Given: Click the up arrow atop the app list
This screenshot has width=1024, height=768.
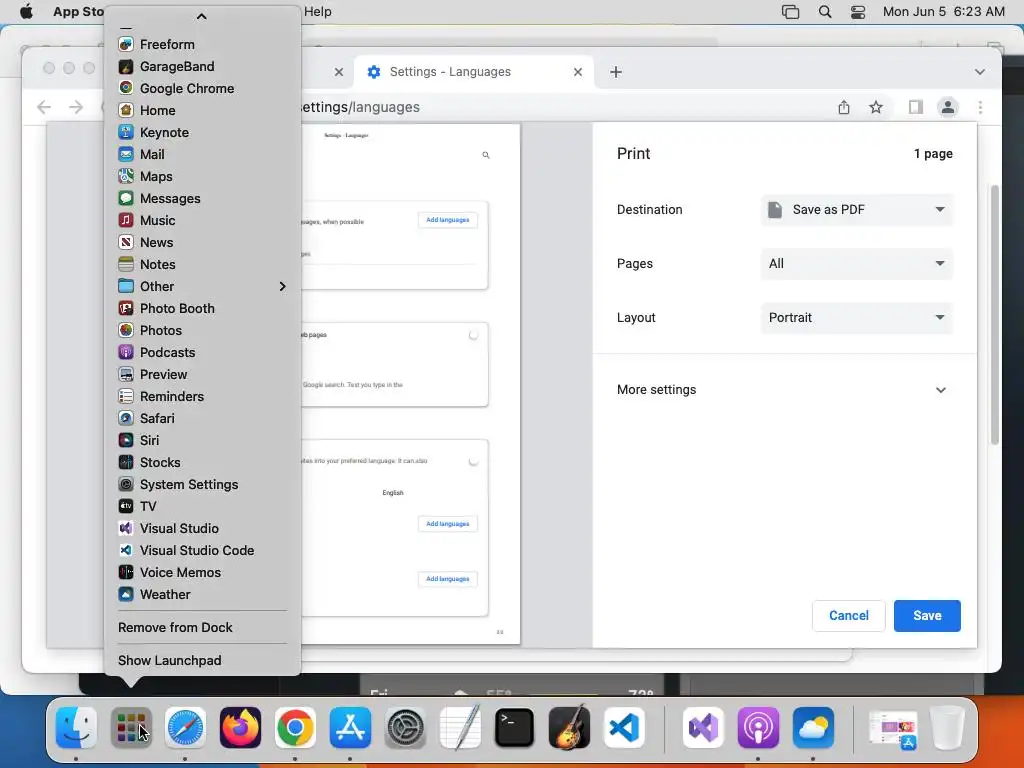Looking at the screenshot, I should coord(202,16).
